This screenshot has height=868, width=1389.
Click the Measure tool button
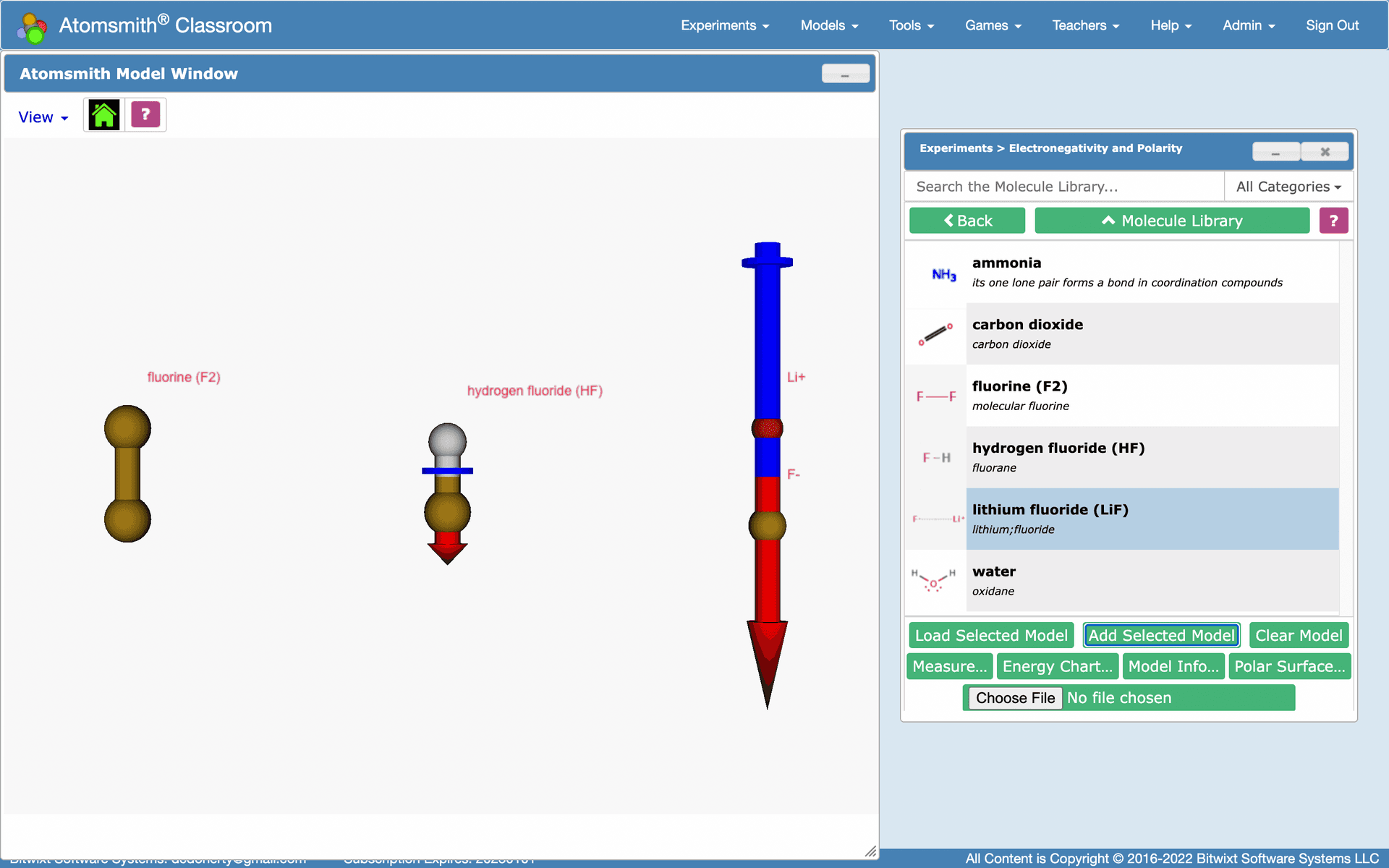(x=950, y=666)
